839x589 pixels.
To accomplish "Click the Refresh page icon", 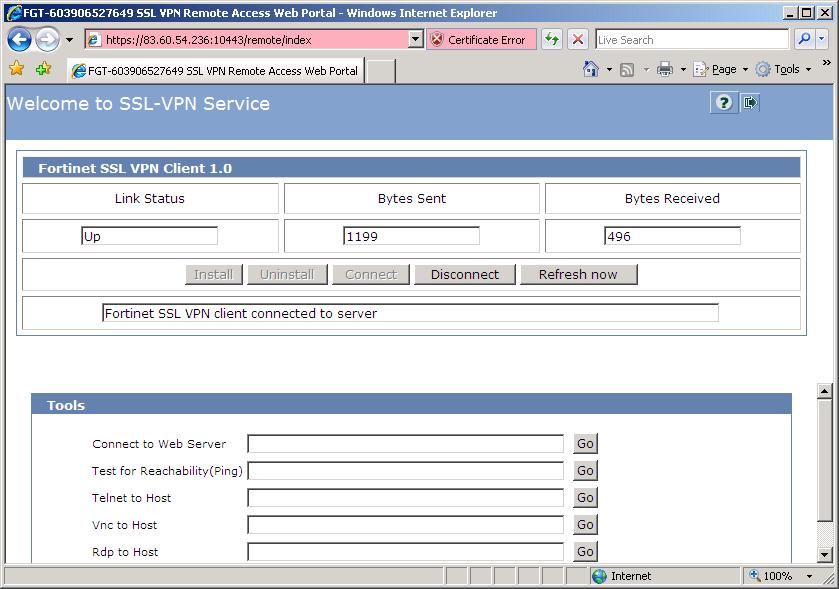I will point(551,40).
